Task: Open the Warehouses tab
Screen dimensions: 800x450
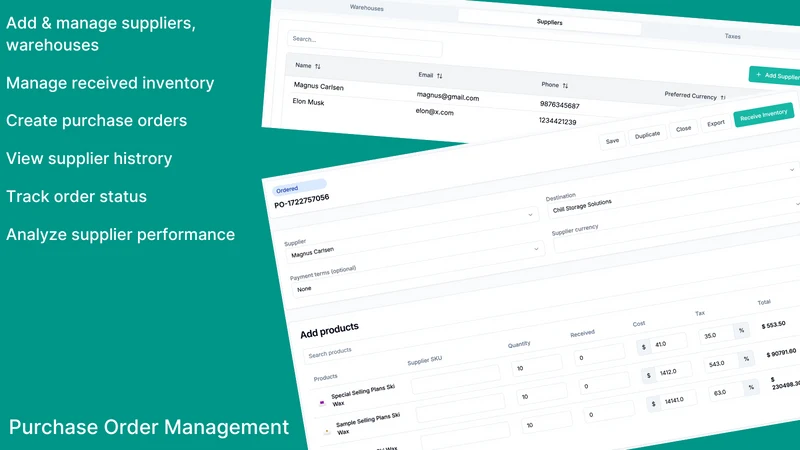Action: (366, 8)
